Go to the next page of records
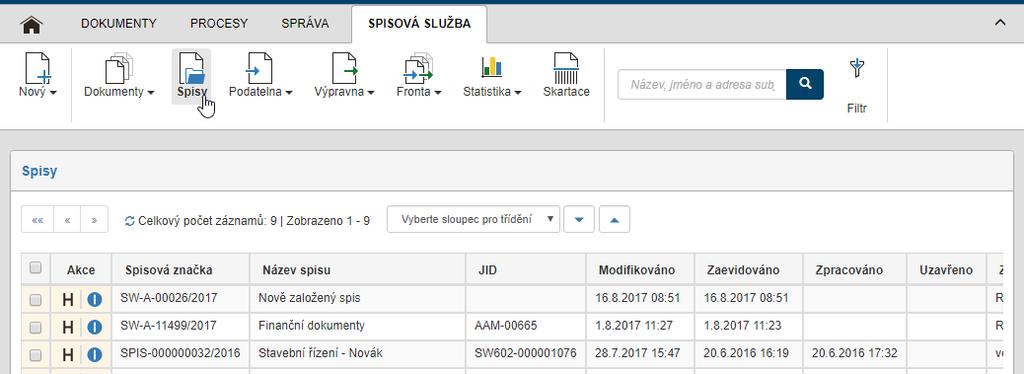1024x374 pixels. coord(94,220)
